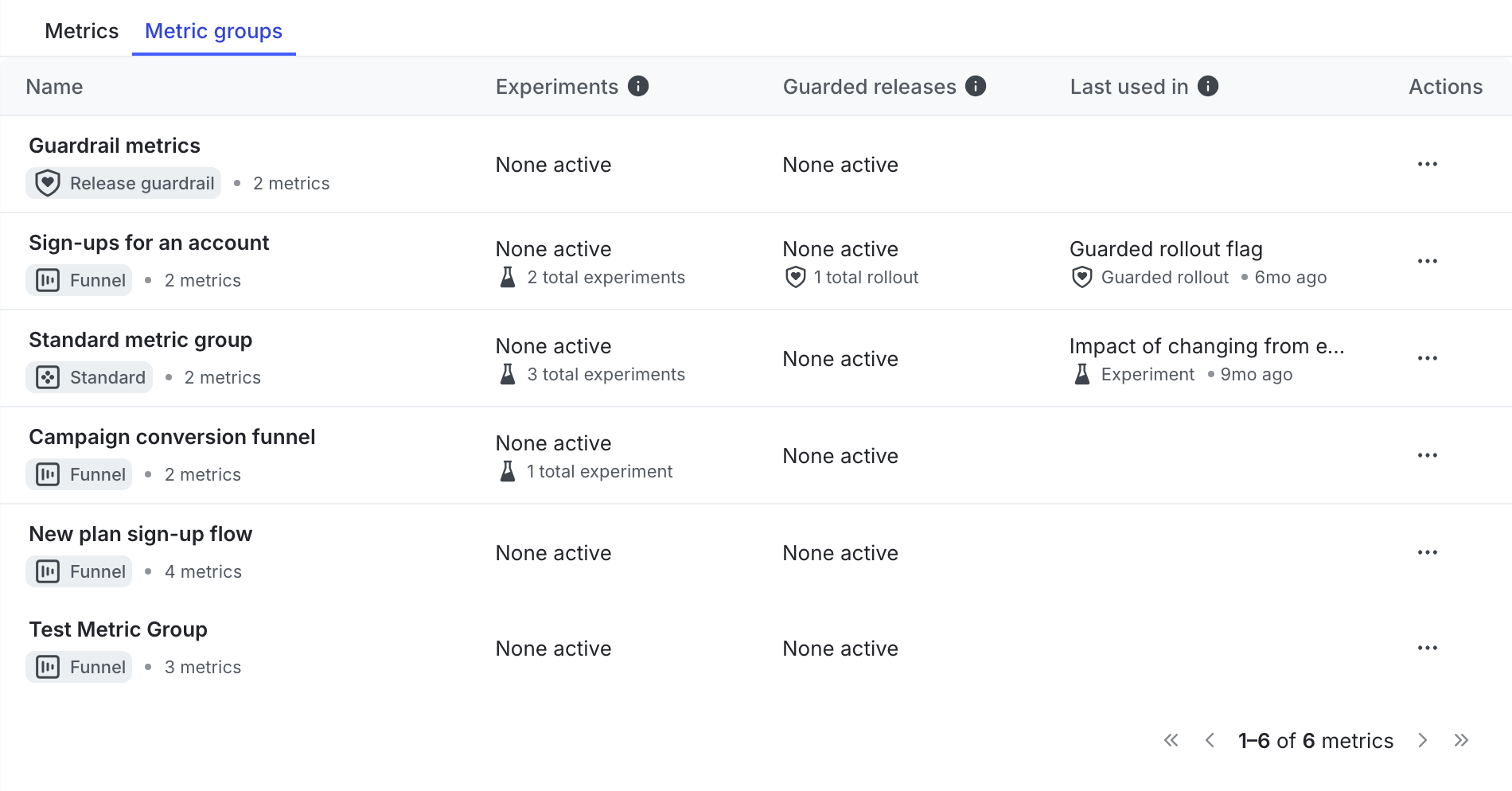Go to the next page arrow
This screenshot has height=791, width=1512.
1423,741
